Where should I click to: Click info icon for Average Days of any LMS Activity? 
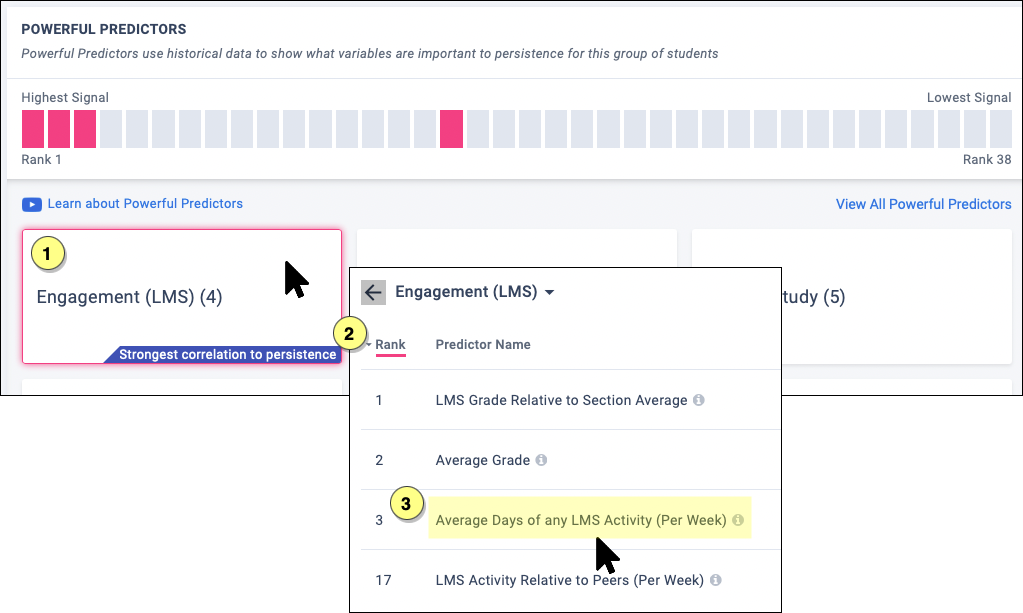tap(738, 520)
